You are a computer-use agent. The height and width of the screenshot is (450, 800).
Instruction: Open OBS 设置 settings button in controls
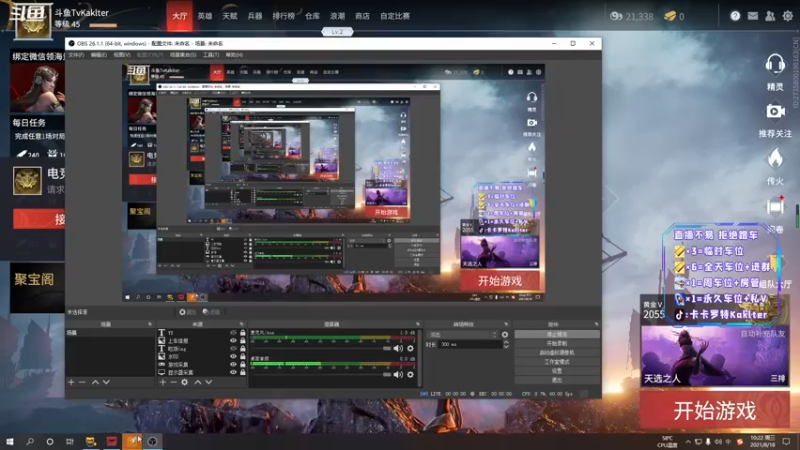click(x=557, y=371)
